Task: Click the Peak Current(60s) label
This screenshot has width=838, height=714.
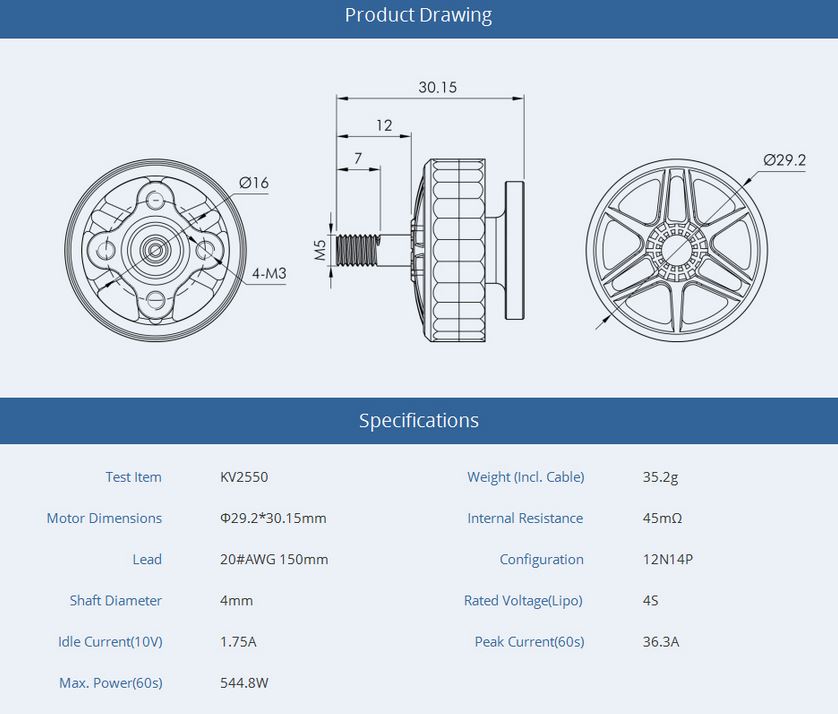Action: (529, 641)
